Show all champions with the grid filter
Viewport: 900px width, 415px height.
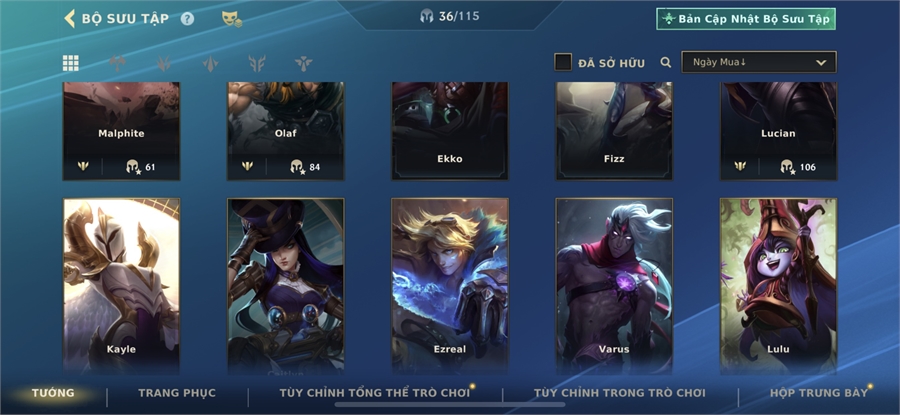(71, 63)
